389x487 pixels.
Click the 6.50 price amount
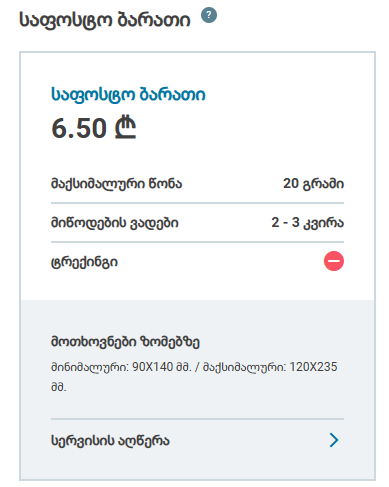[x=79, y=128]
